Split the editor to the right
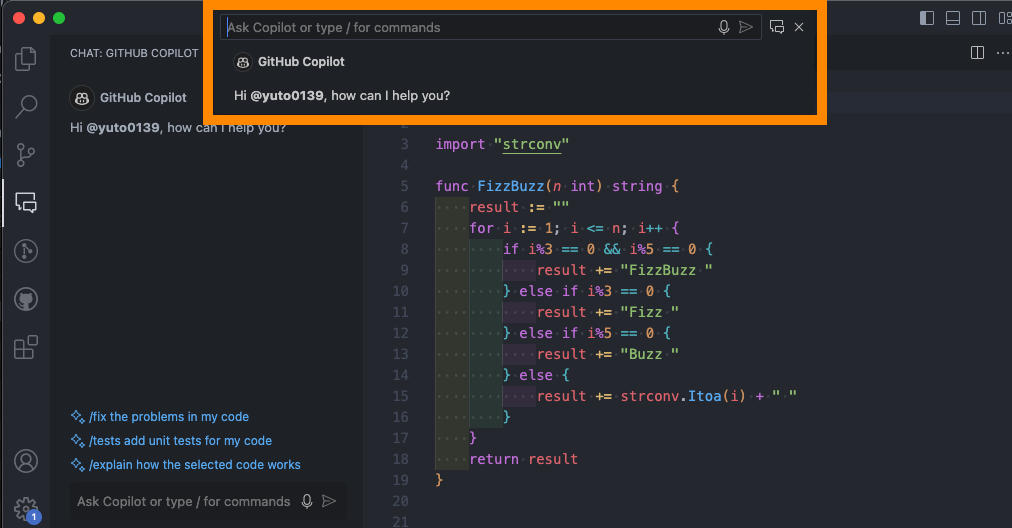The height and width of the screenshot is (528, 1012). [x=977, y=53]
